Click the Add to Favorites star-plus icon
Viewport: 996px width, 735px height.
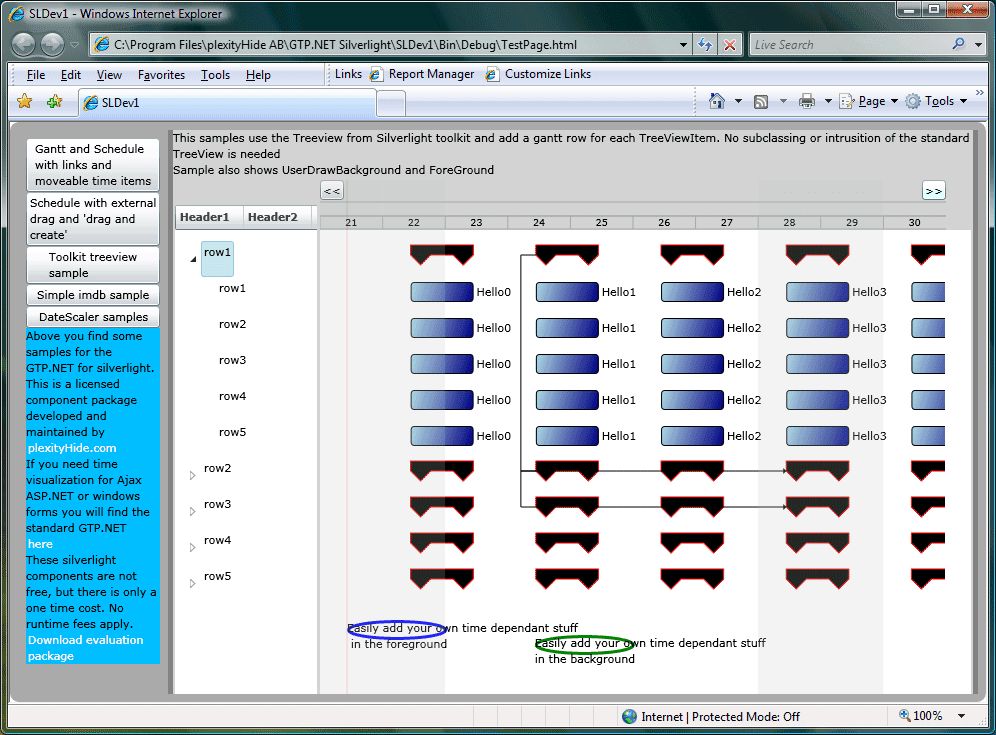pos(54,102)
